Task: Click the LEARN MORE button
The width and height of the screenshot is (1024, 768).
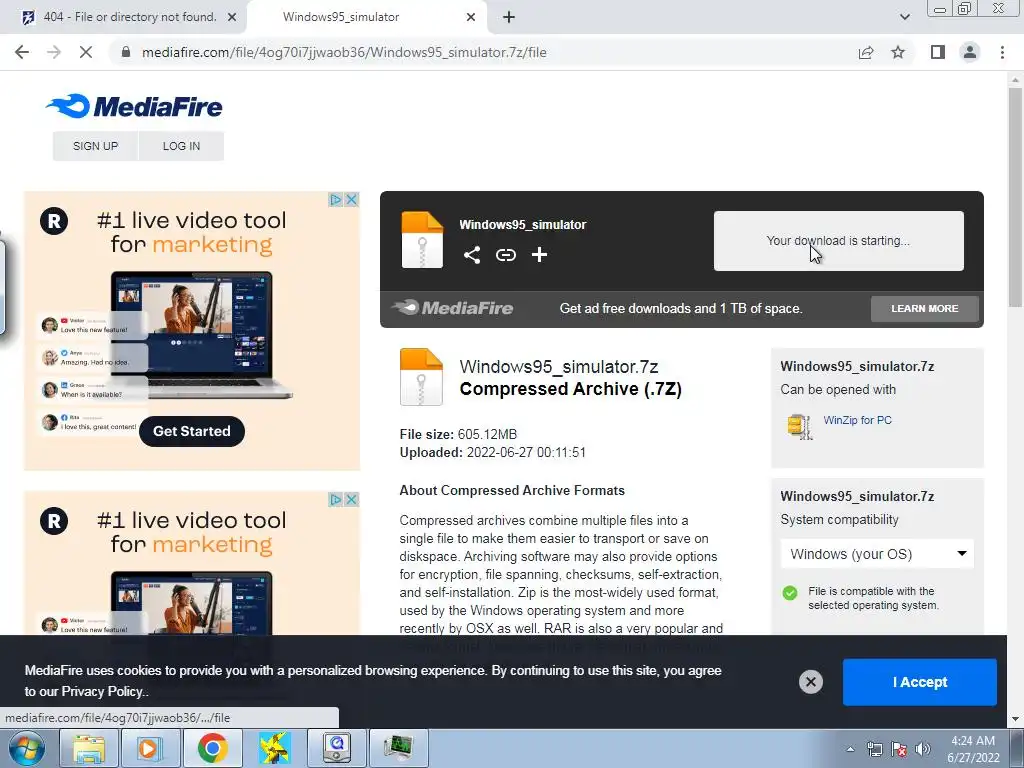Action: click(x=925, y=308)
